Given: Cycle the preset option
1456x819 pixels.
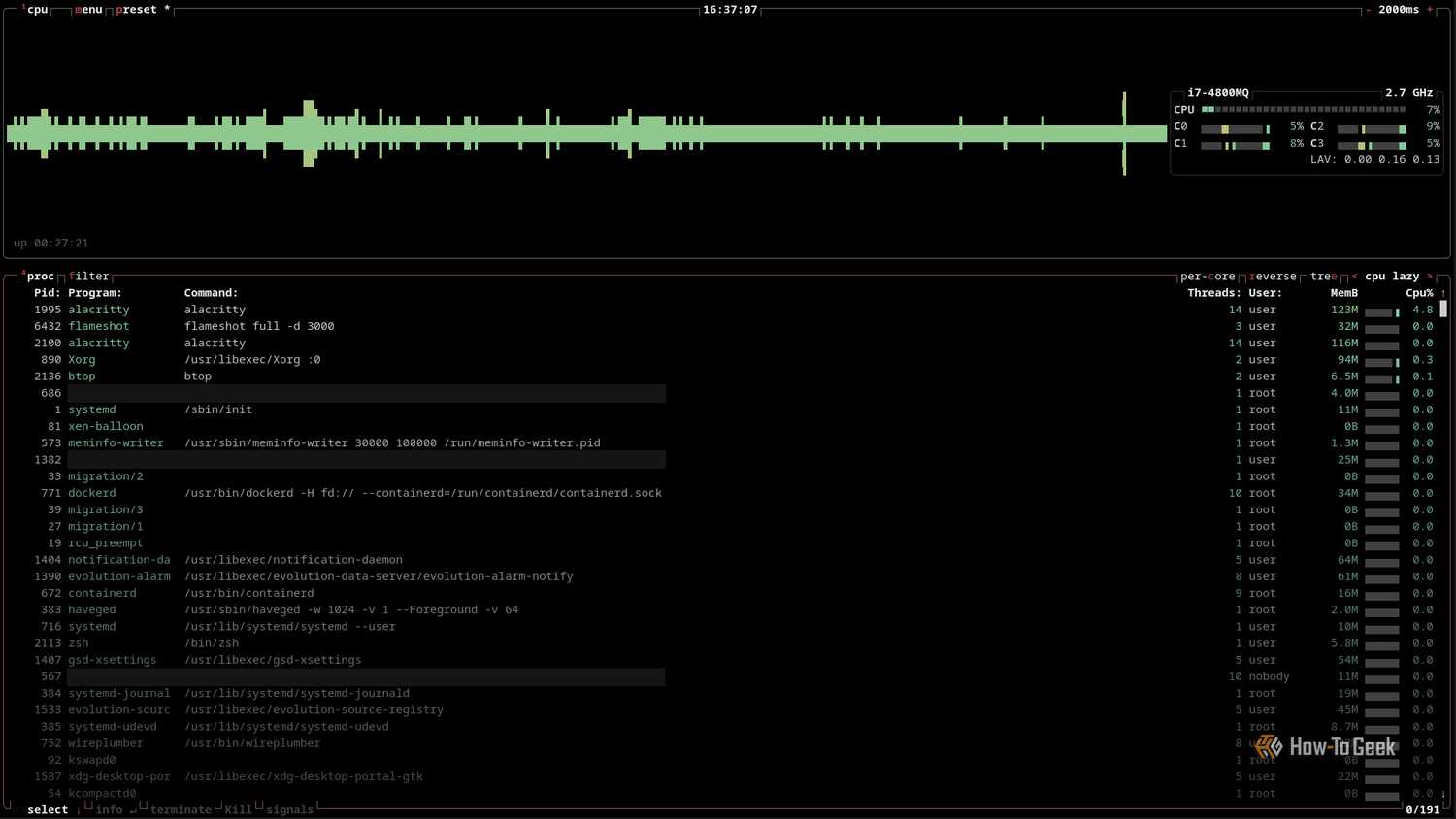Looking at the screenshot, I should tap(143, 10).
